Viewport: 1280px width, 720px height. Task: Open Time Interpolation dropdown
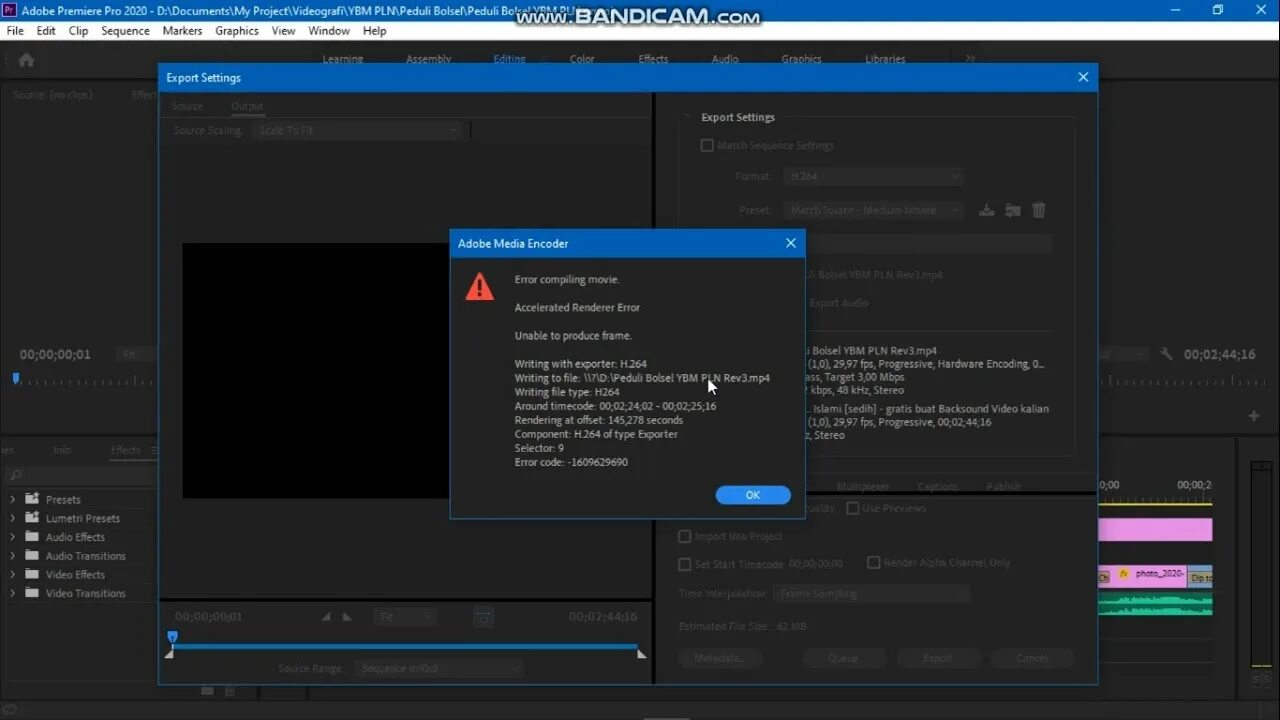click(871, 593)
